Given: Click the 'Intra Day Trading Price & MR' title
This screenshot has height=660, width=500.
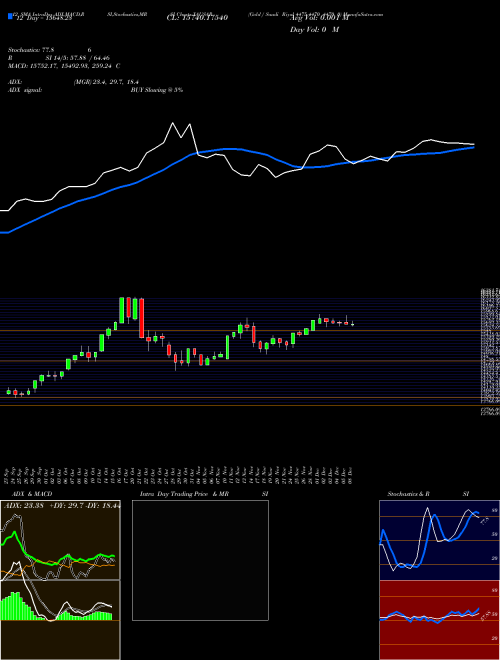Looking at the screenshot, I should point(184,494).
